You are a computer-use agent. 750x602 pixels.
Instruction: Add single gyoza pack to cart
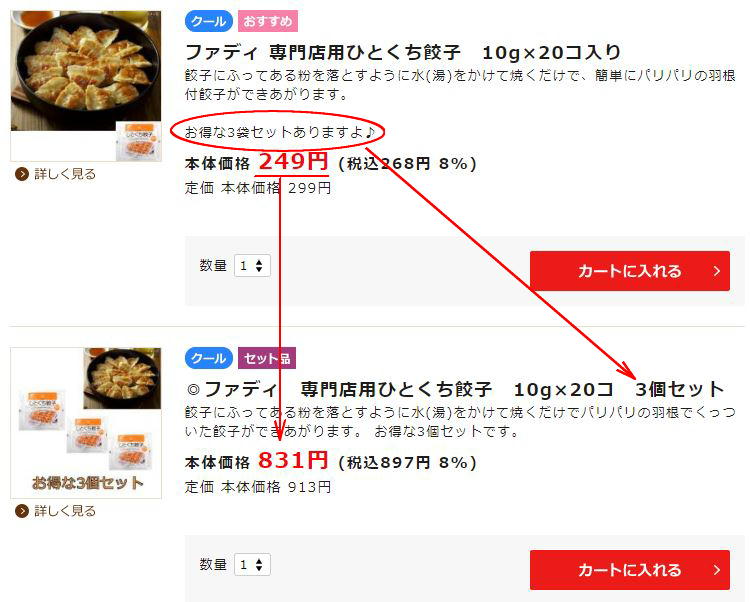pyautogui.click(x=629, y=271)
